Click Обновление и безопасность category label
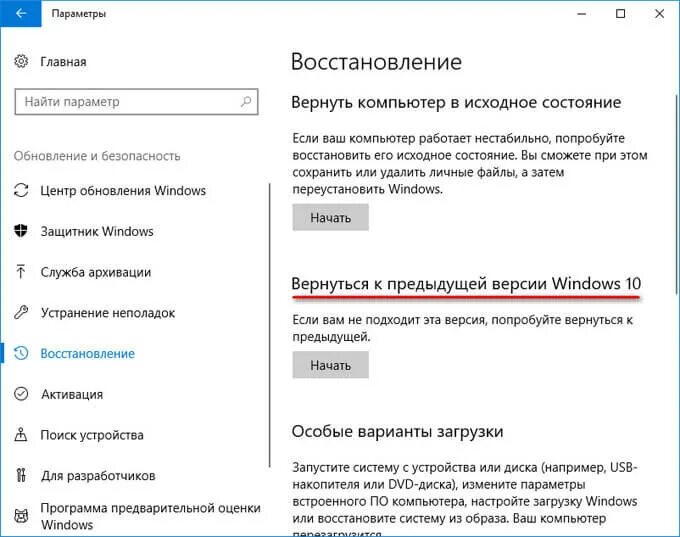Image resolution: width=680 pixels, height=537 pixels. 97,156
